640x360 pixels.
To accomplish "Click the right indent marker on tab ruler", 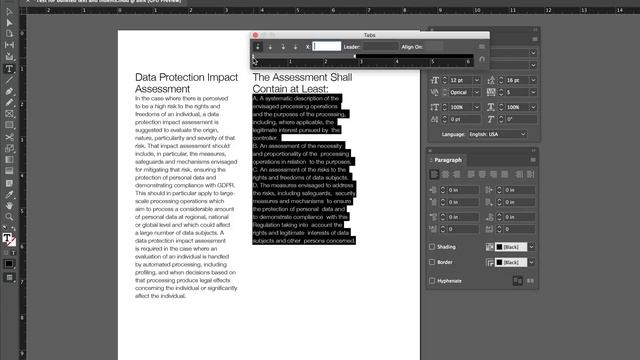I will tap(355, 56).
